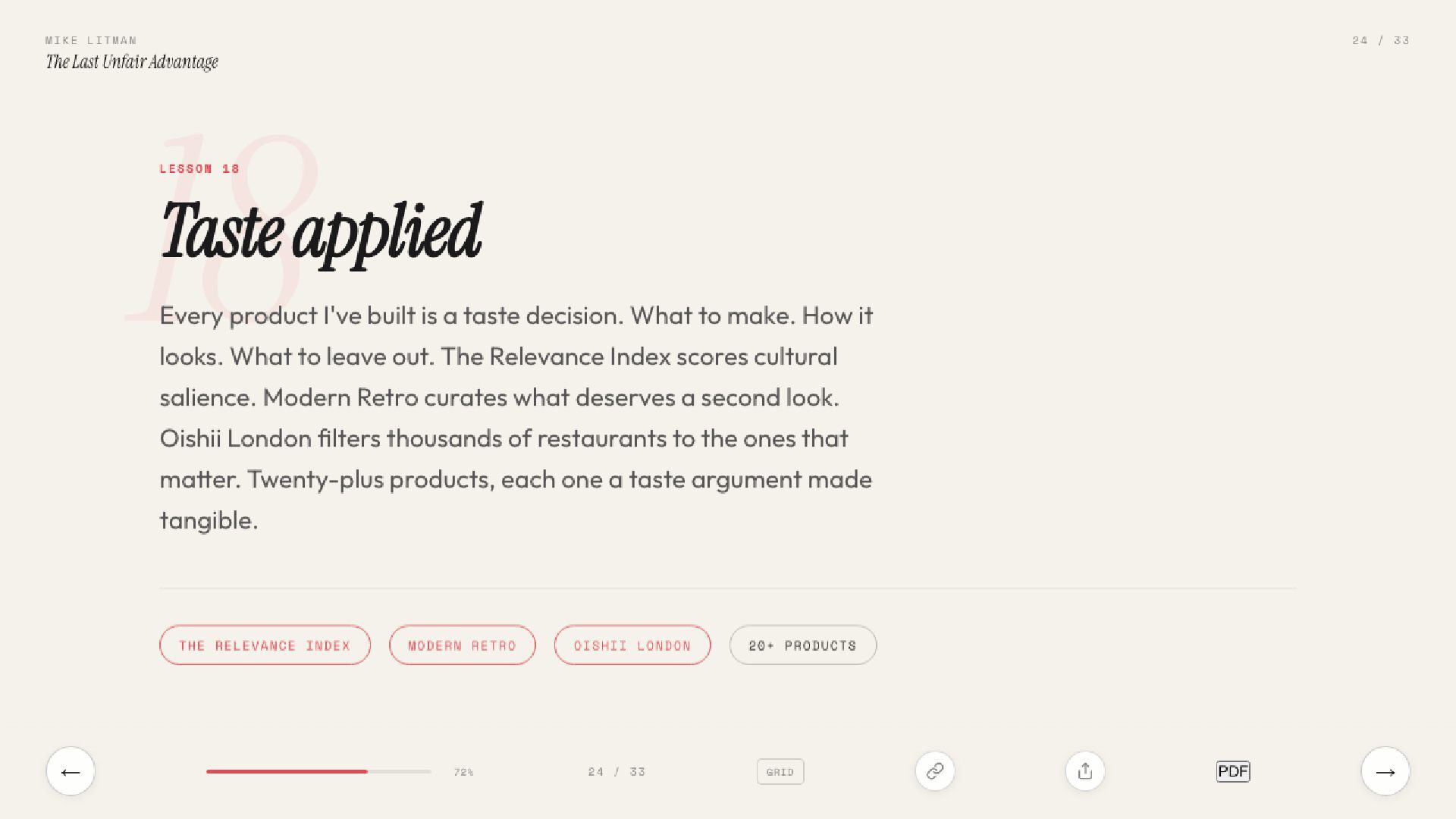This screenshot has width=1456, height=819.
Task: Click the Lesson 18 label
Action: 199,168
